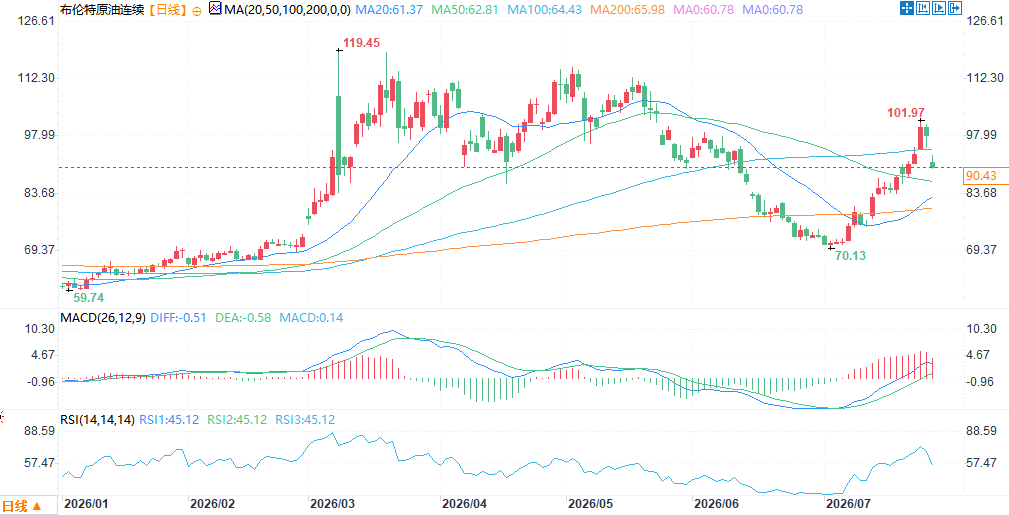Click the MA20:61.37 legend label
The width and height of the screenshot is (1009, 515).
390,10
